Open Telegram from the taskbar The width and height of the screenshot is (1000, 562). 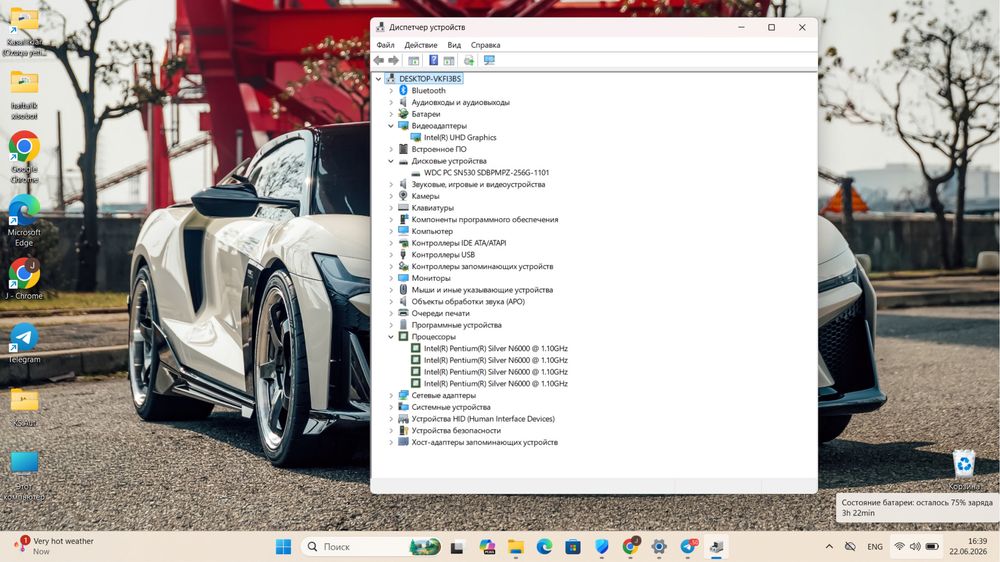pos(688,547)
